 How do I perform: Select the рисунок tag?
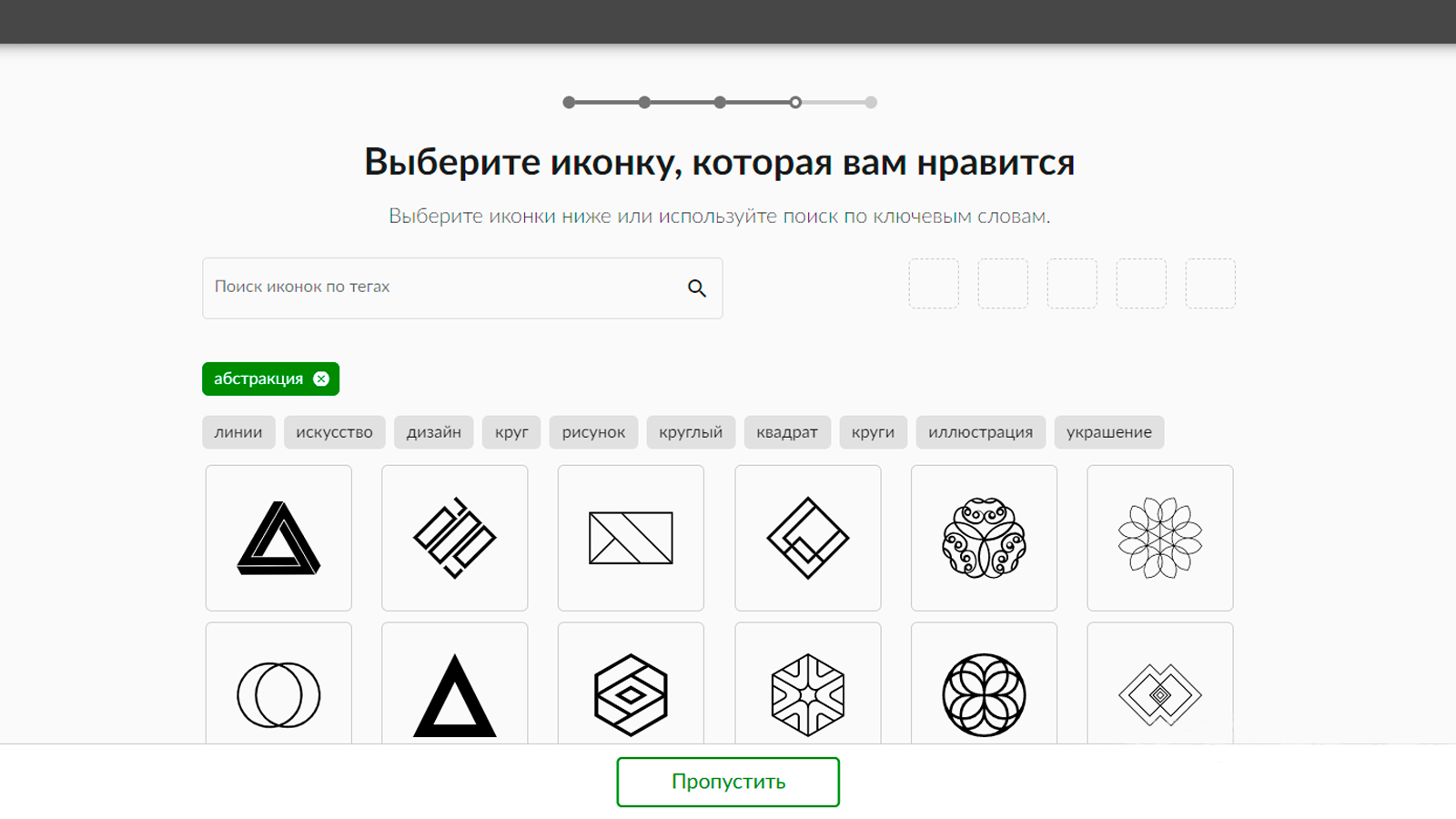click(593, 432)
